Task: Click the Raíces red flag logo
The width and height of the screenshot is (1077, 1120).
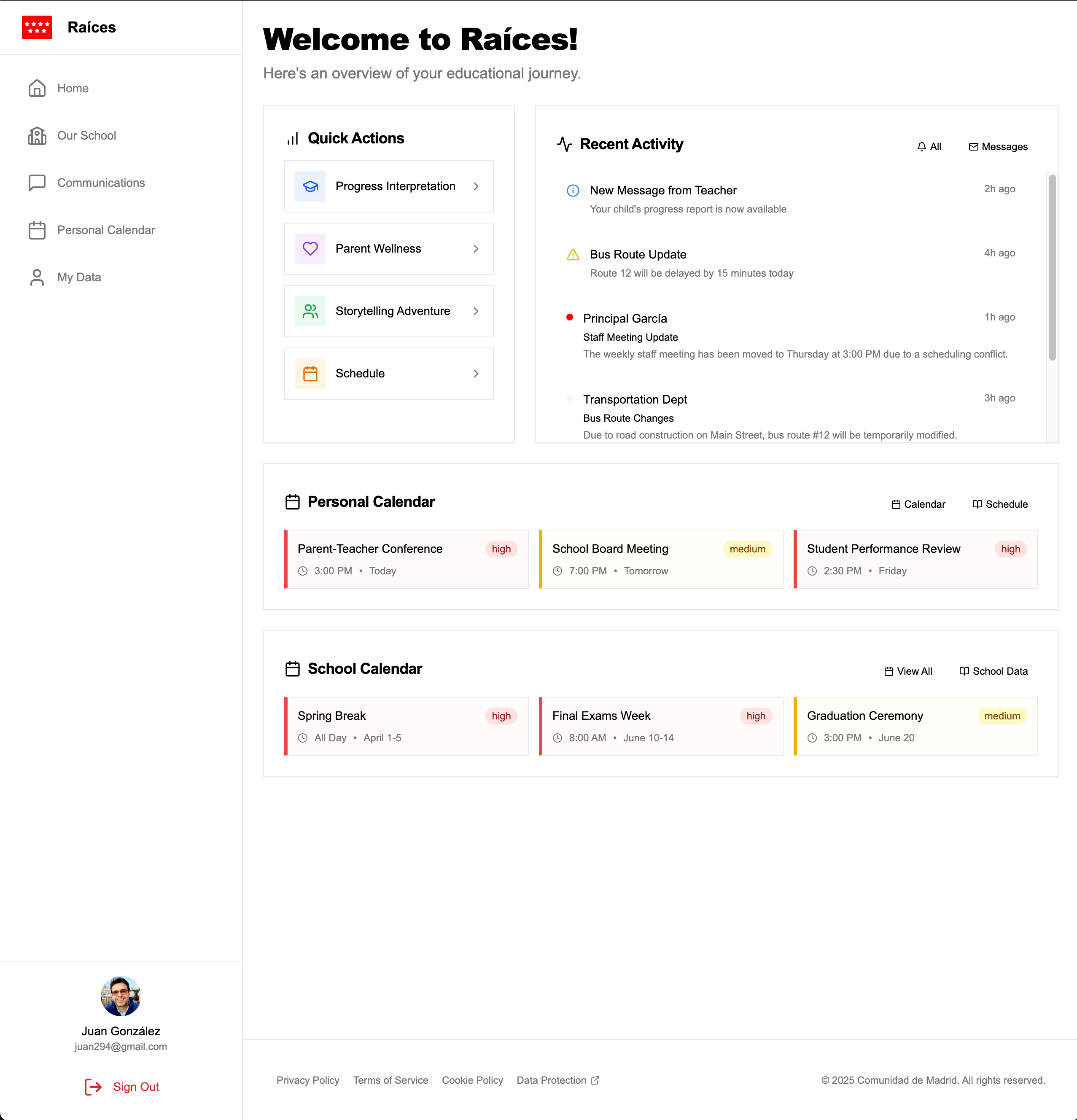Action: pyautogui.click(x=37, y=27)
